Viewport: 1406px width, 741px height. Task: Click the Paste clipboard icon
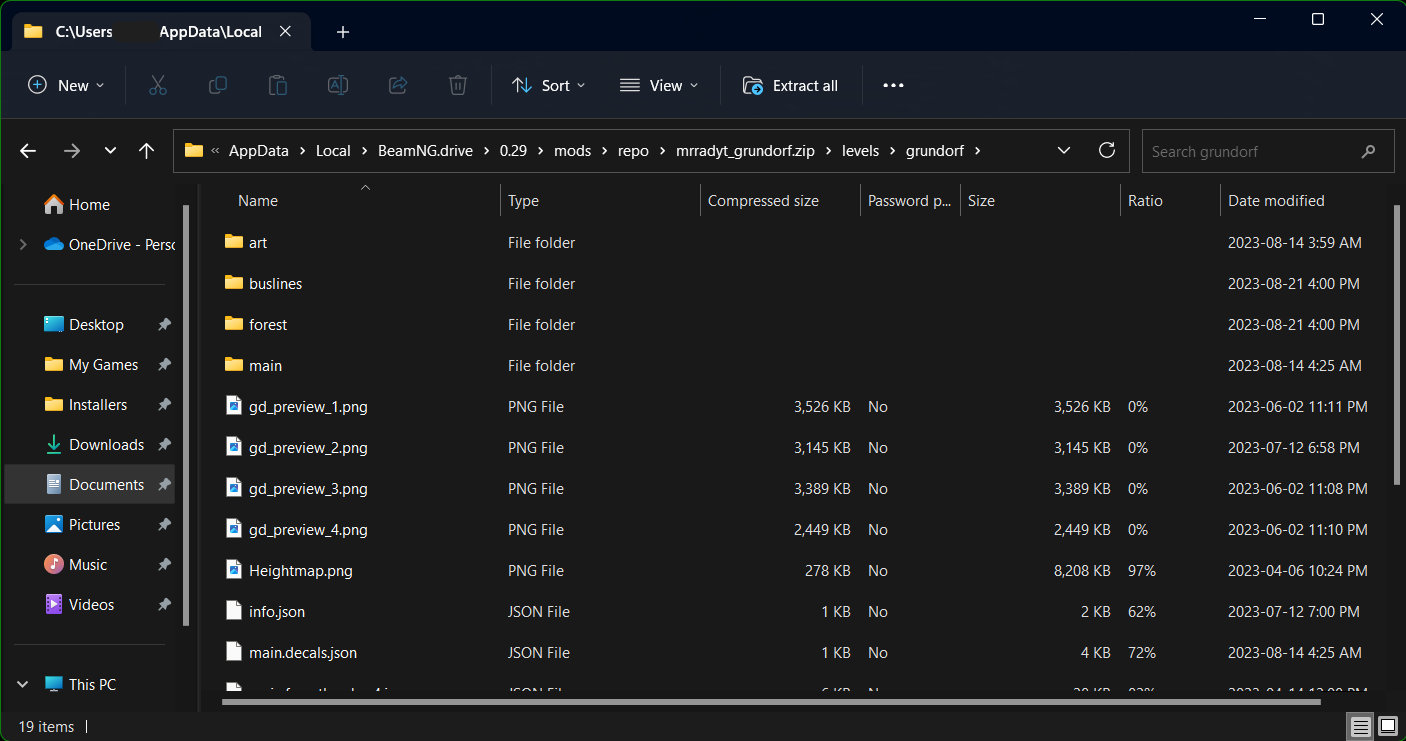point(278,86)
